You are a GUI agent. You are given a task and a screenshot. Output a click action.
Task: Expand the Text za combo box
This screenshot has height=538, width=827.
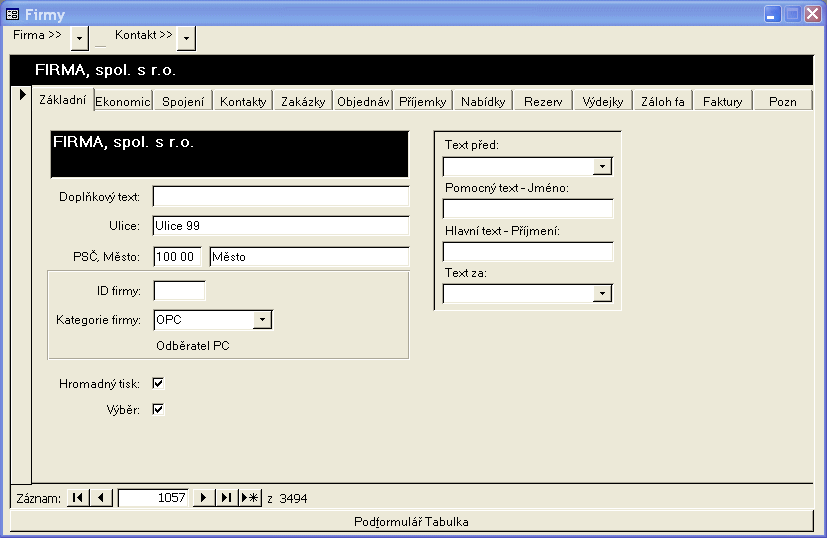point(602,293)
